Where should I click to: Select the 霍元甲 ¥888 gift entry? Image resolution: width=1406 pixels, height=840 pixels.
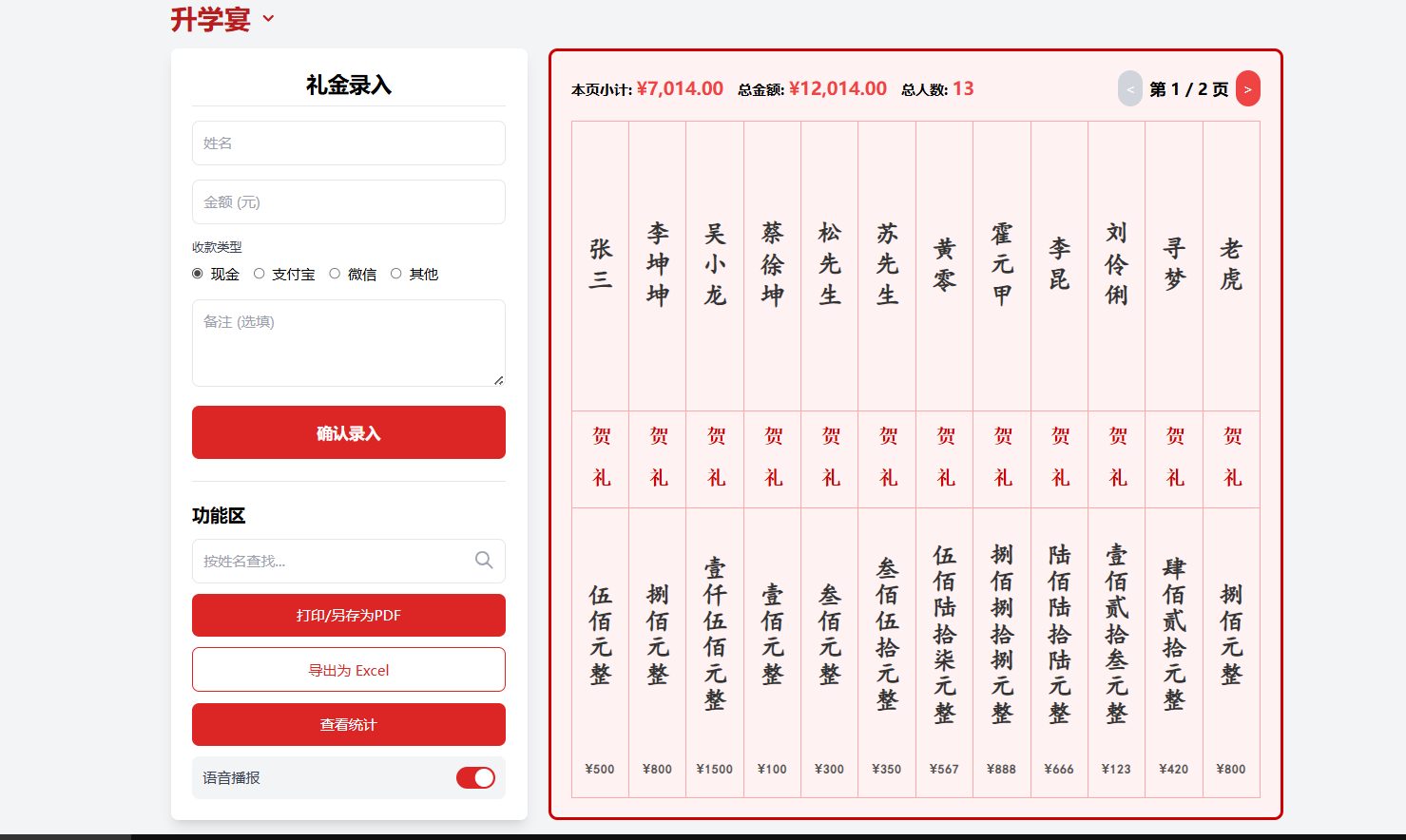coord(1001,456)
